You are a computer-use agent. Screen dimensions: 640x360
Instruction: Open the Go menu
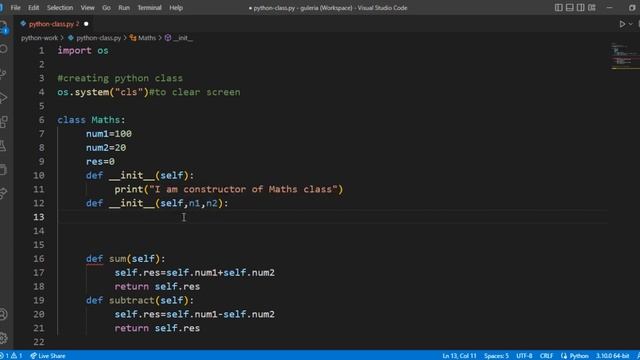pos(106,8)
